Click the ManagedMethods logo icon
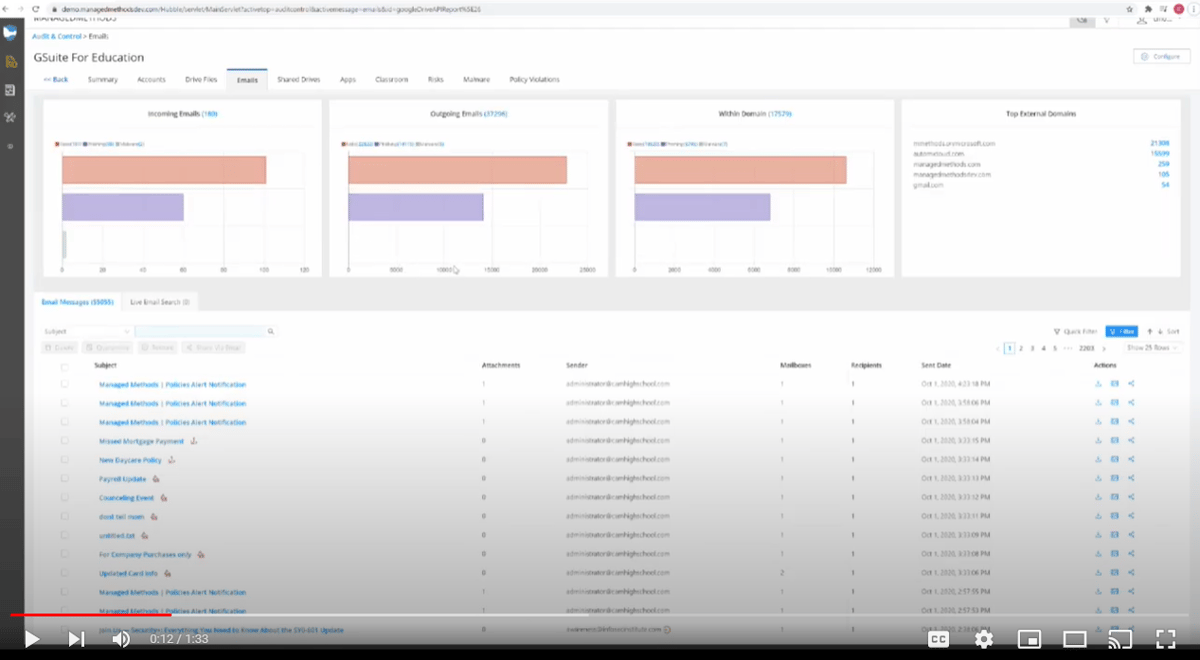 [11, 32]
